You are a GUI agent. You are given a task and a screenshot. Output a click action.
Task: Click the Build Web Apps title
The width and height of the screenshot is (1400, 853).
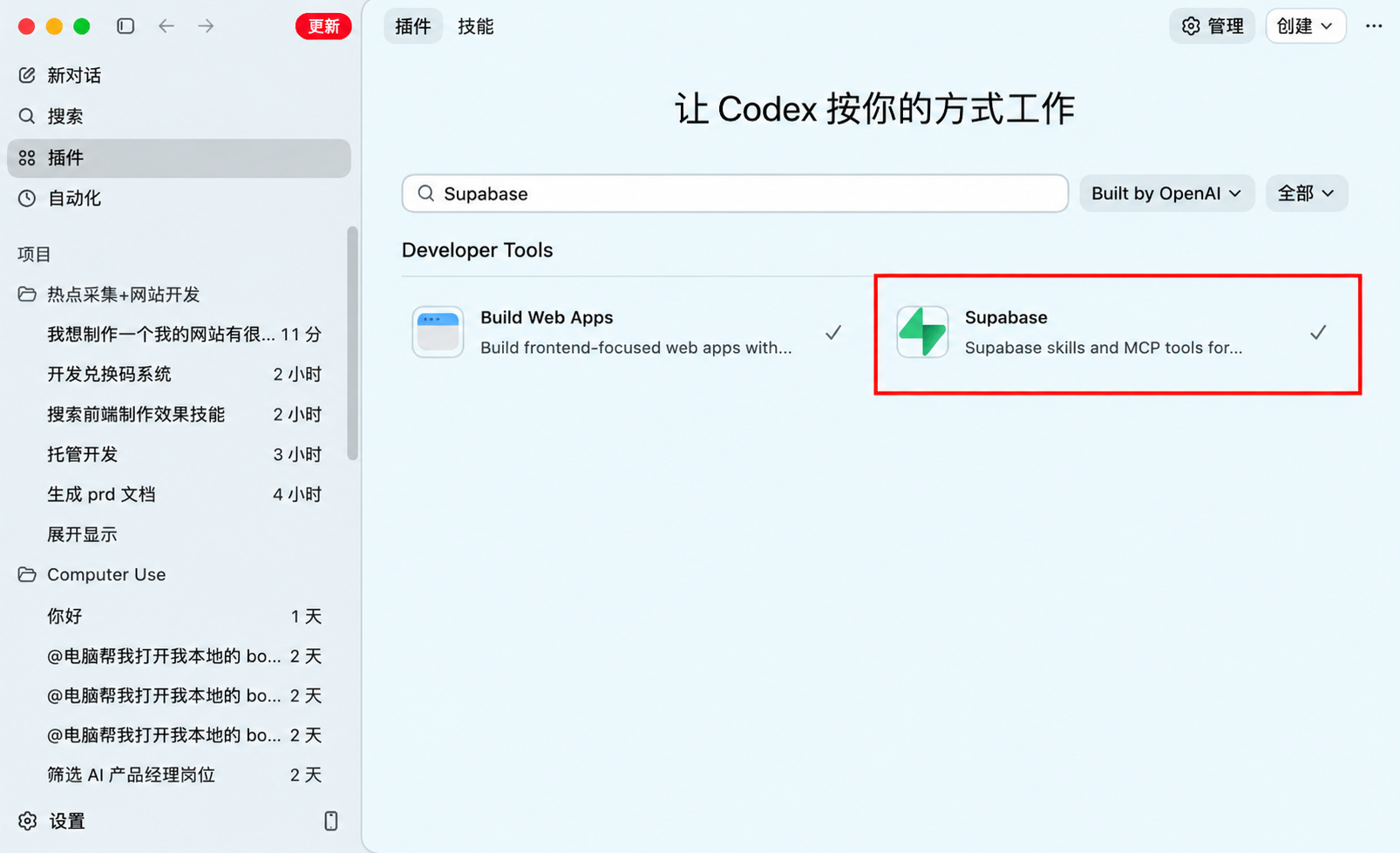tap(547, 318)
